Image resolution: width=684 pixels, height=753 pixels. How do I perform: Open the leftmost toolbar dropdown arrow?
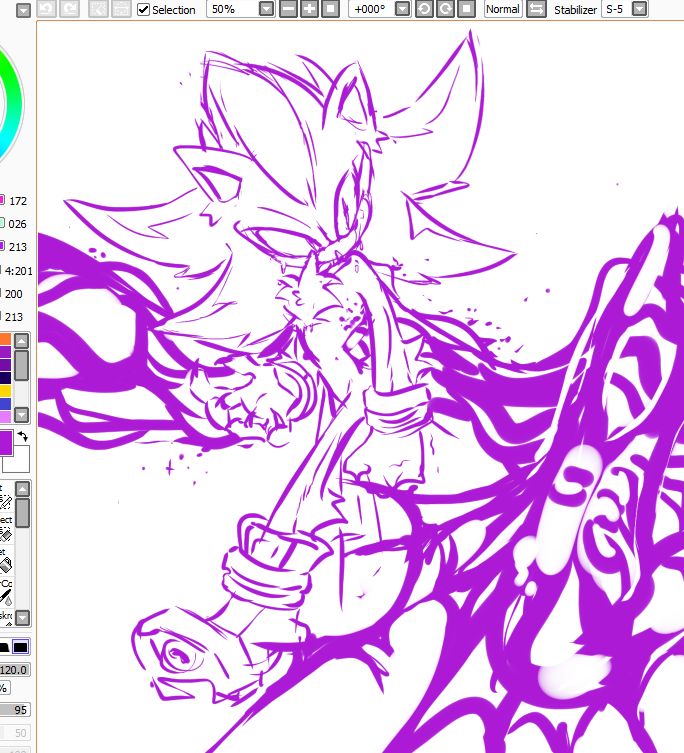[x=23, y=10]
